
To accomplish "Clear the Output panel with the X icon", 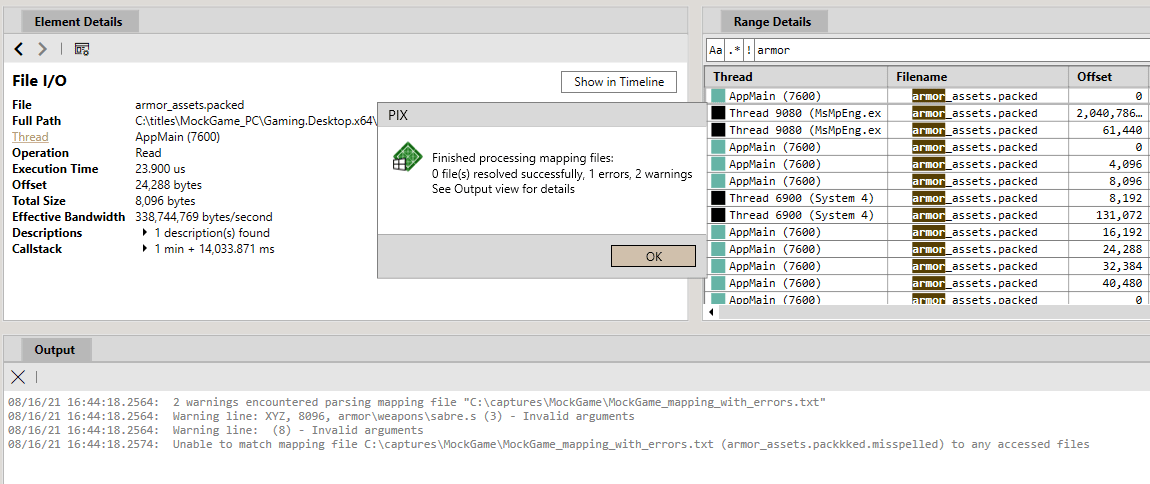I will coord(18,377).
